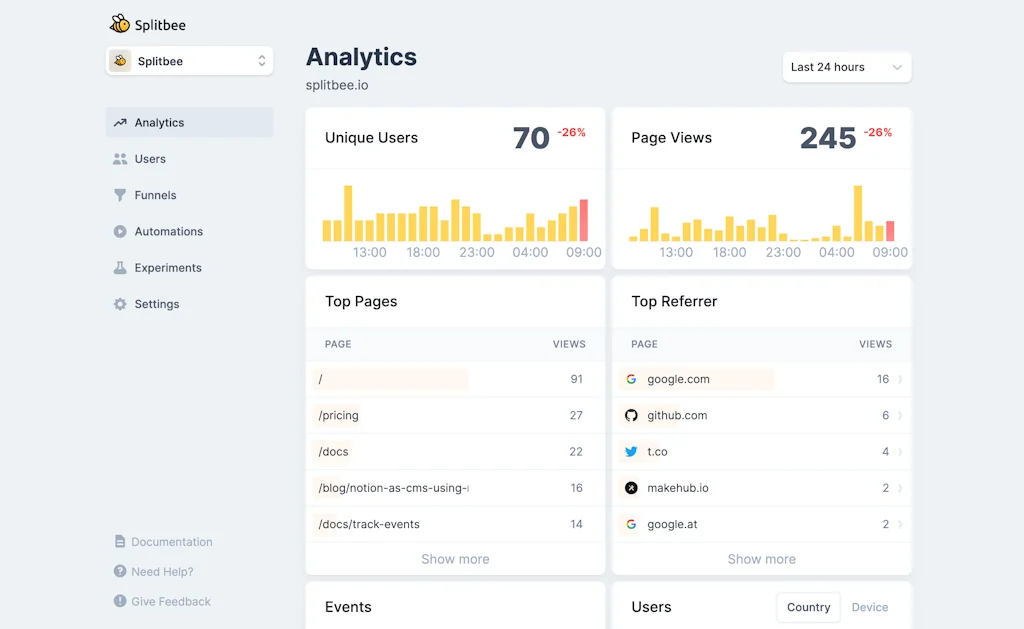Expand google.com referrer row chevron
1024x629 pixels.
(x=900, y=379)
